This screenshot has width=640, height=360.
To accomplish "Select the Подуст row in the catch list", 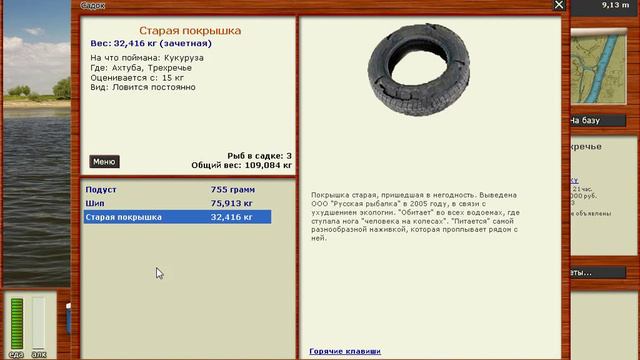I will click(178, 189).
